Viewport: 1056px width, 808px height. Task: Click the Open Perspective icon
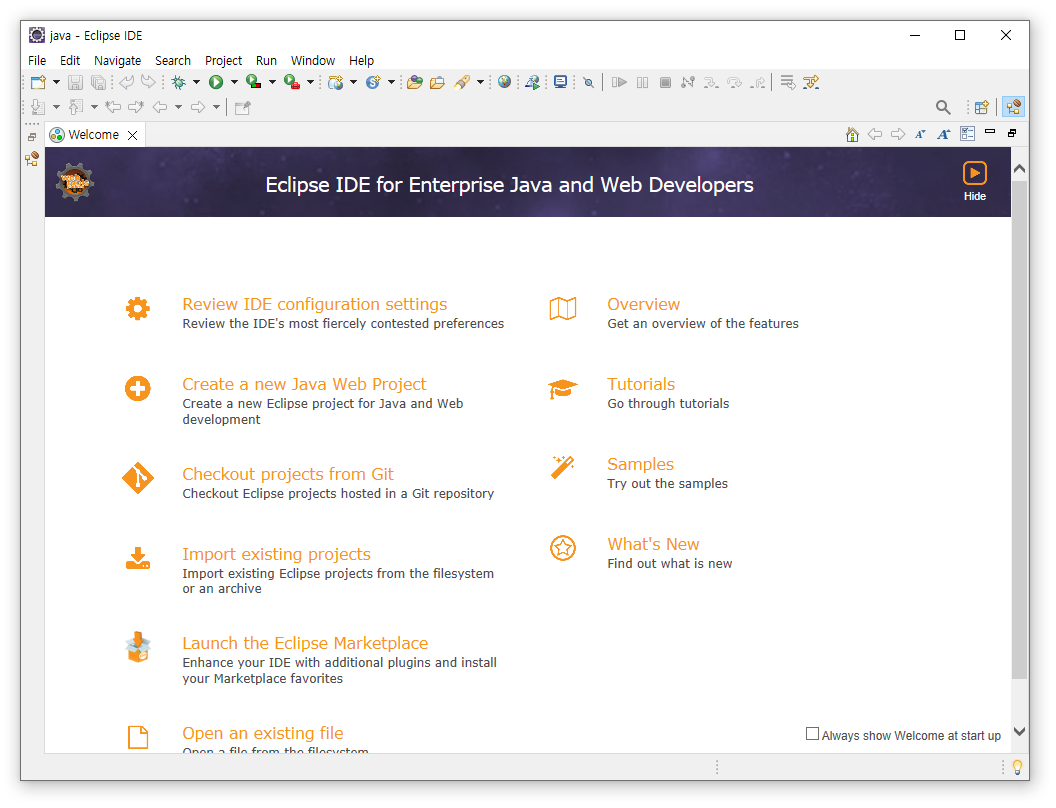(982, 107)
